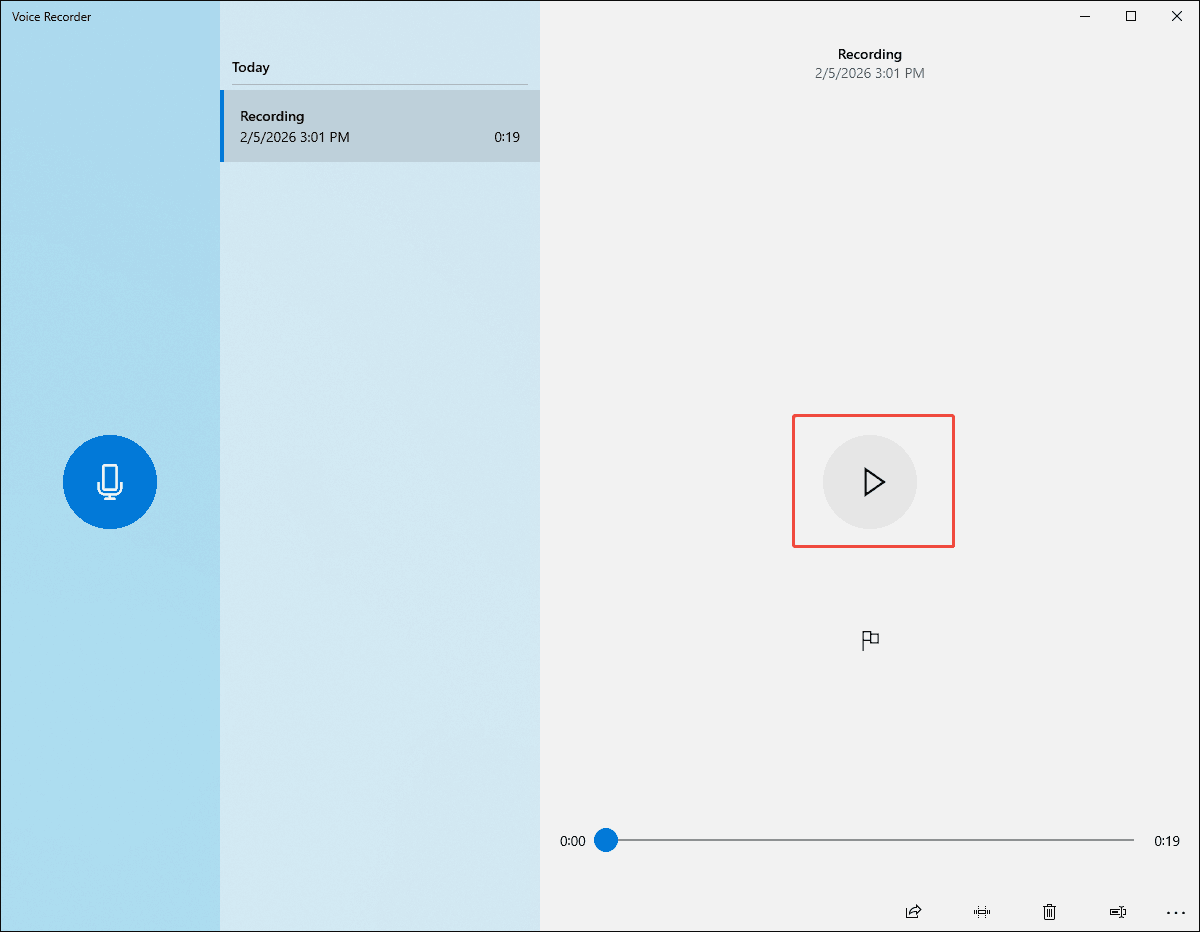Add a flag marker to the recording

pos(870,640)
